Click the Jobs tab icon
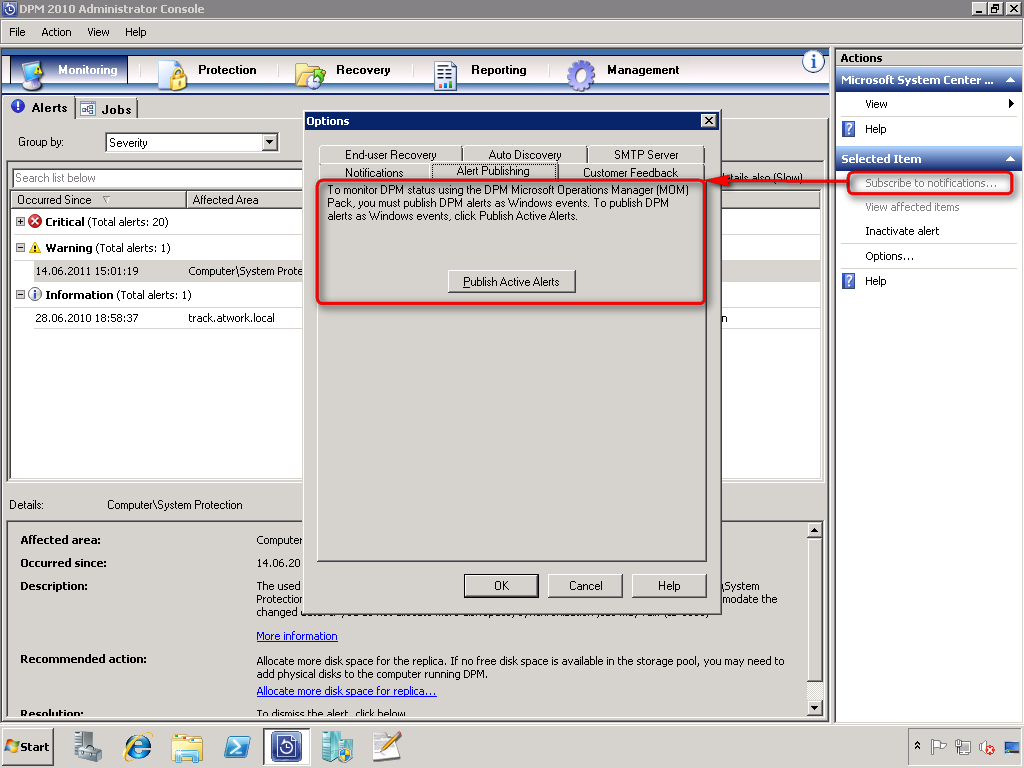The height and width of the screenshot is (768, 1024). [x=88, y=109]
